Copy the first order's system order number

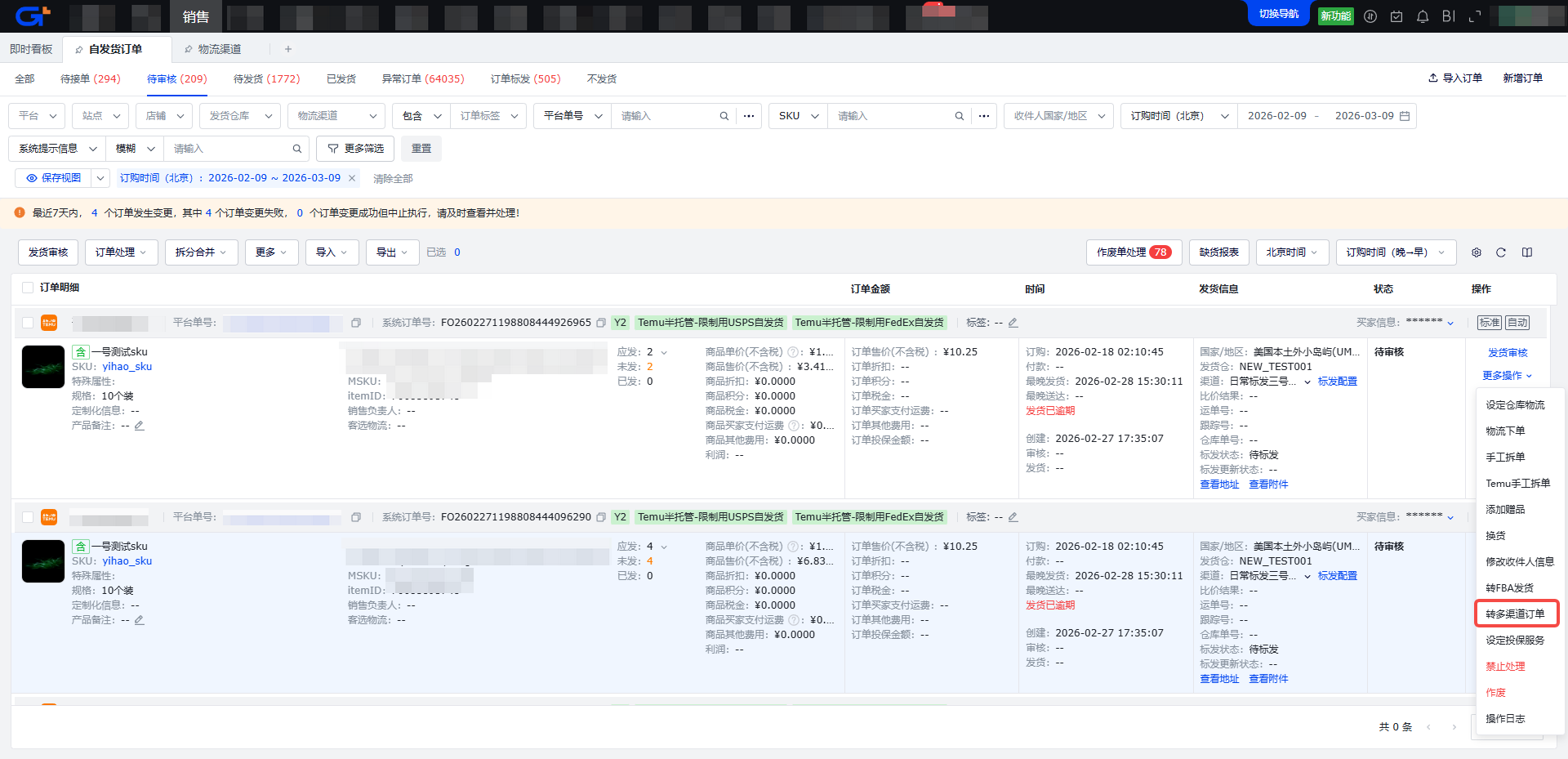[601, 323]
